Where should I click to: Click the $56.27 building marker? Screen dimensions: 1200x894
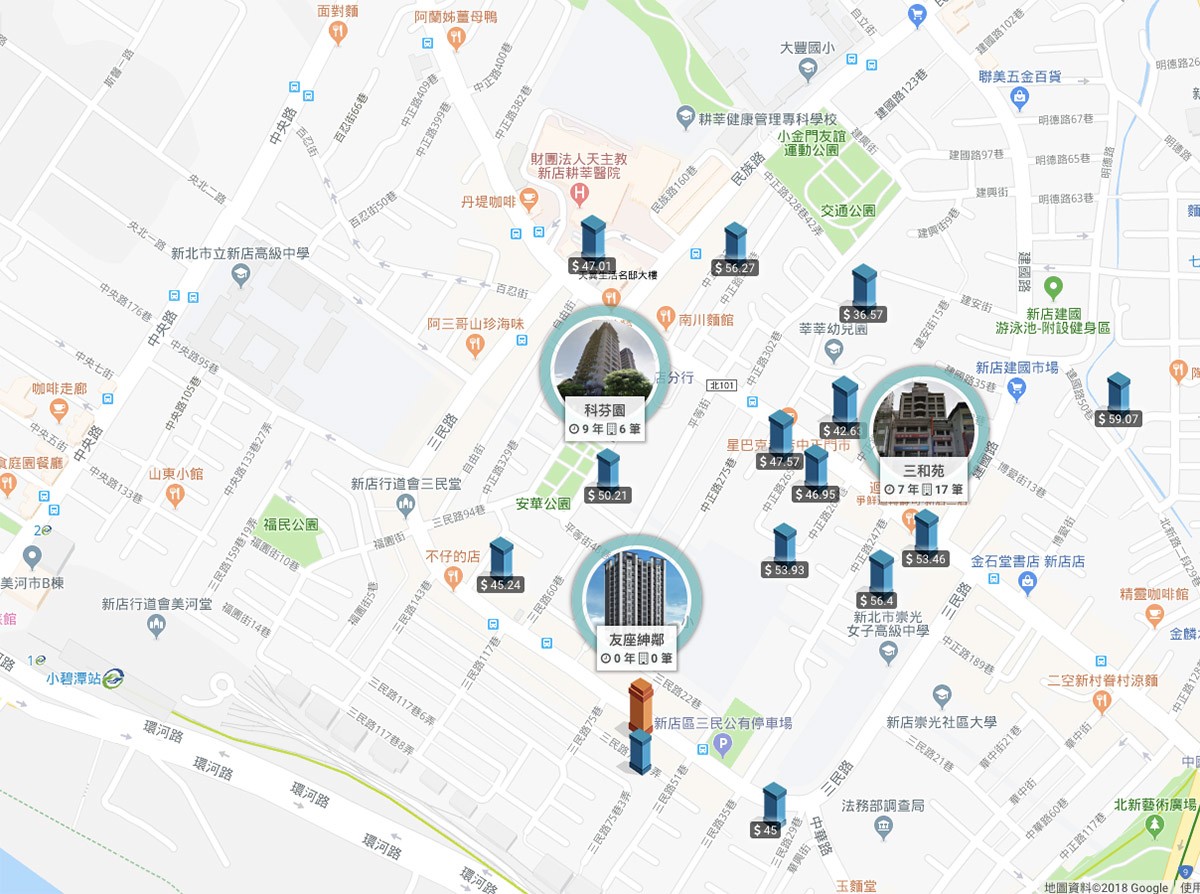[x=735, y=249]
